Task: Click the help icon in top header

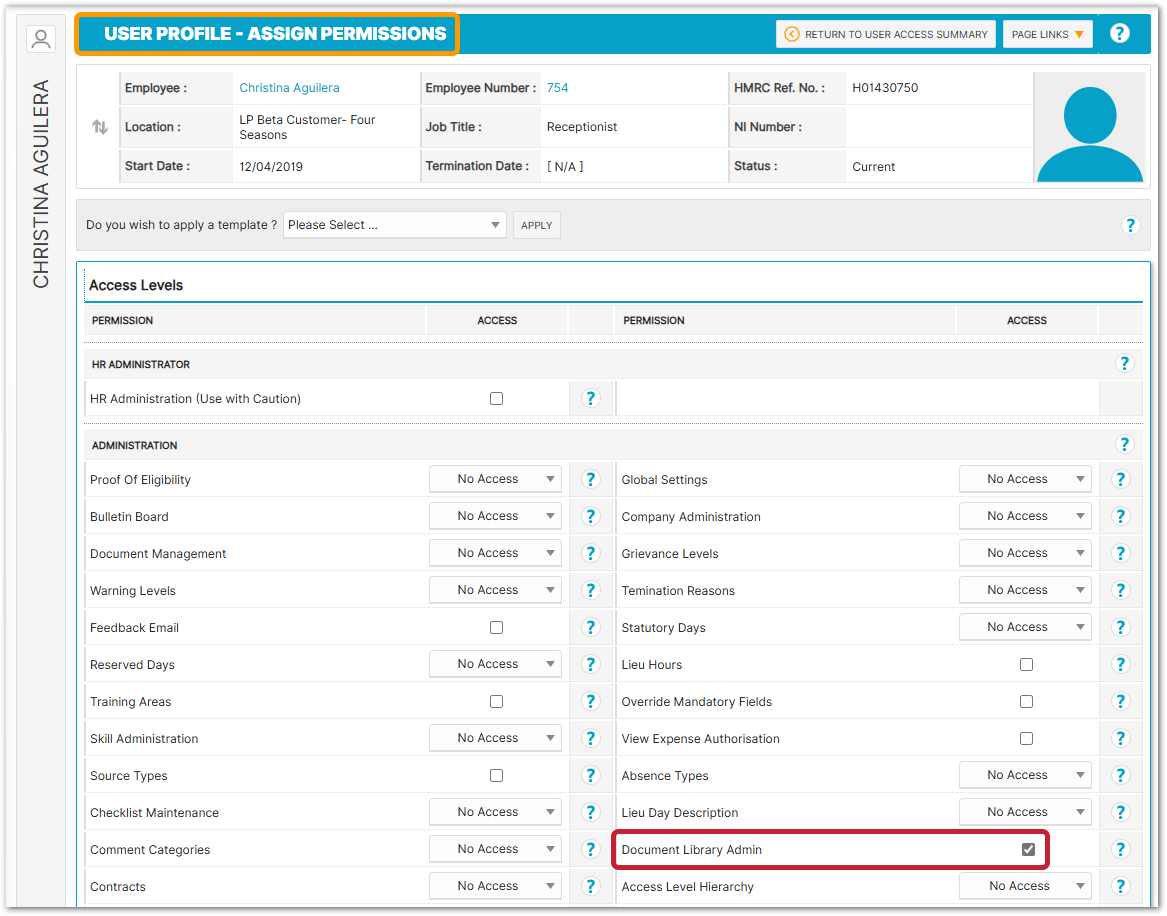Action: point(1120,33)
